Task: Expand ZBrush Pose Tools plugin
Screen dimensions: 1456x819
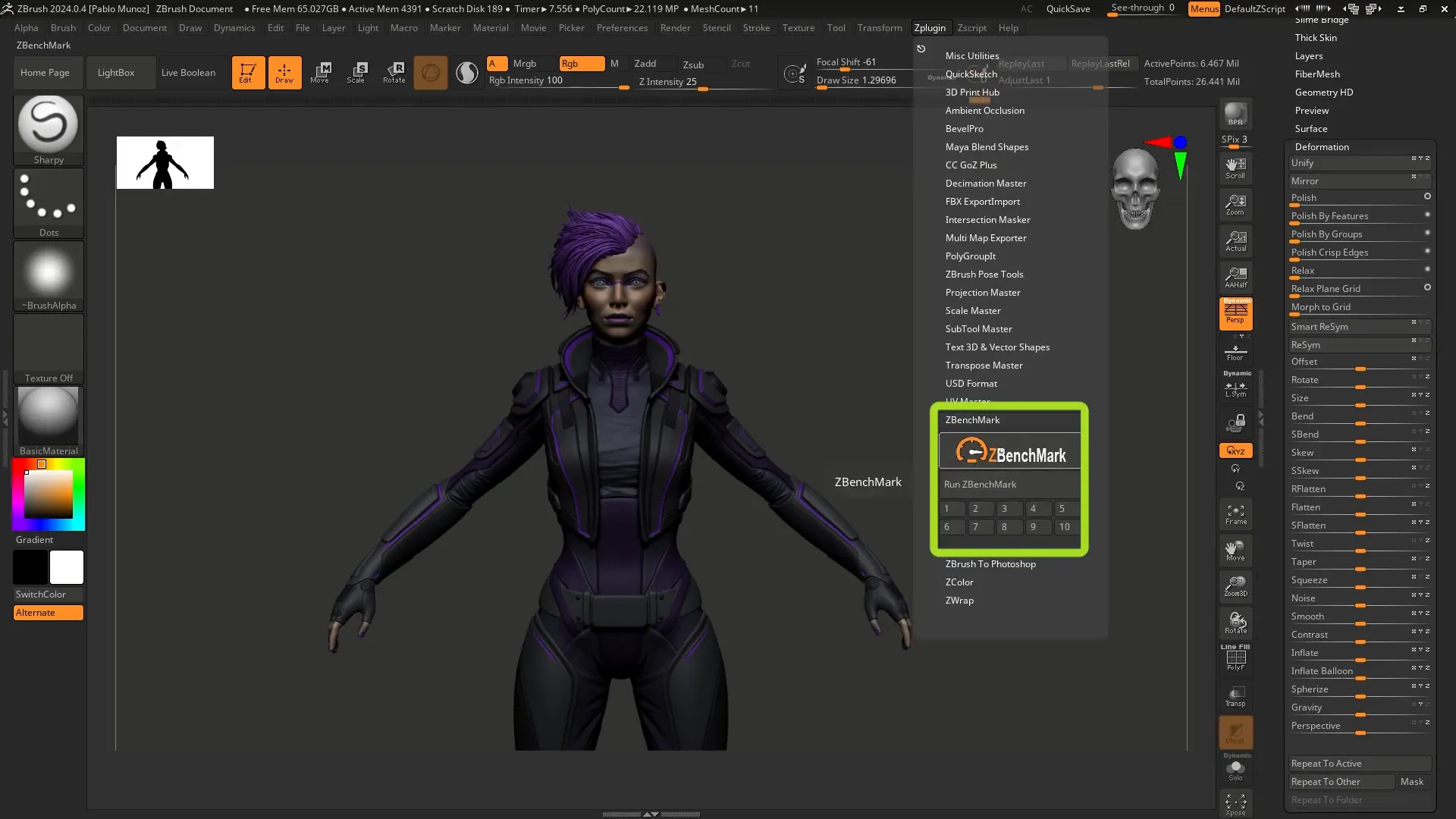Action: [x=984, y=275]
